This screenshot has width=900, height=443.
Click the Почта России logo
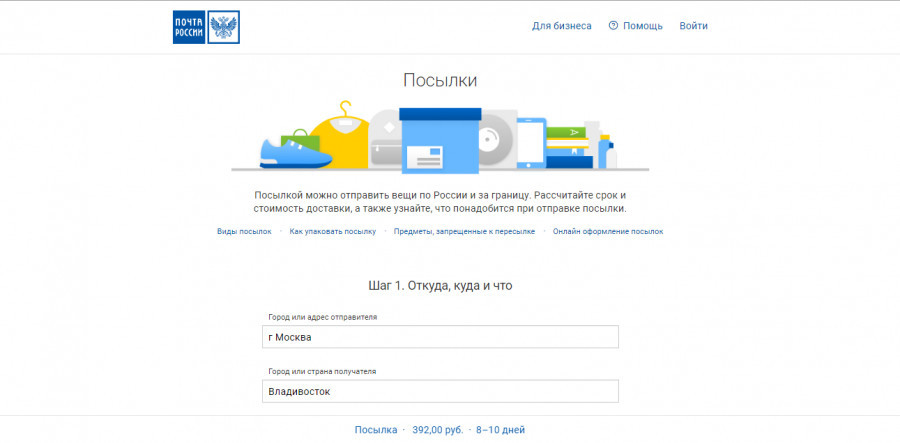[206, 27]
